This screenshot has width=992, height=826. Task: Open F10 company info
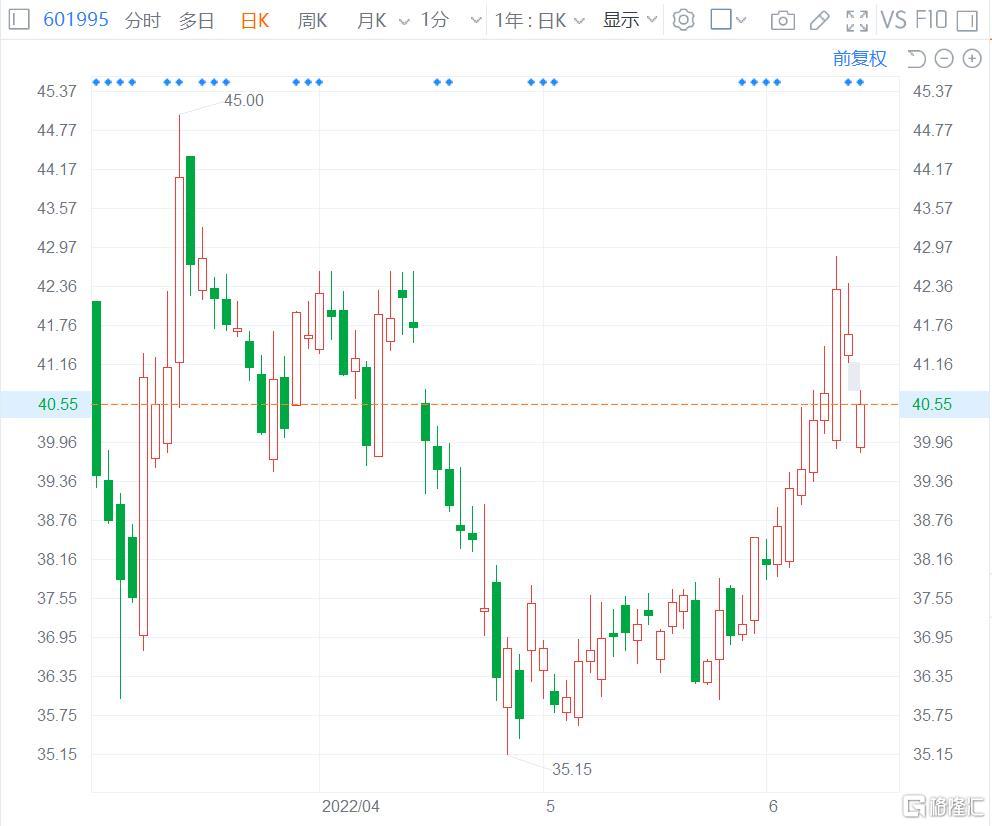coord(931,20)
